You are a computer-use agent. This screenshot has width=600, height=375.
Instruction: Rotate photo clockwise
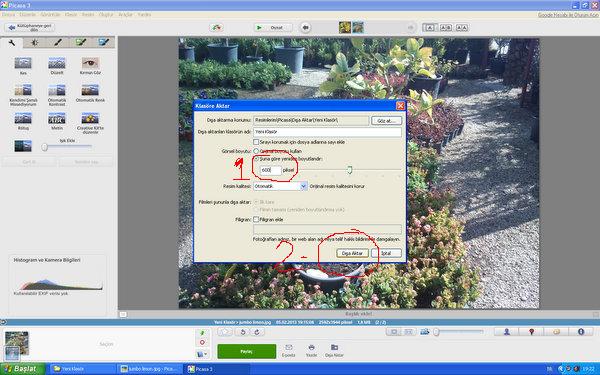click(257, 332)
